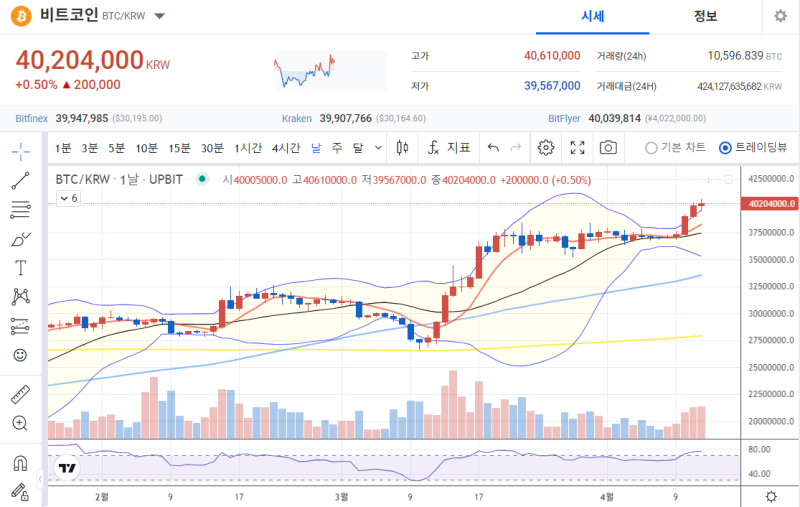The width and height of the screenshot is (800, 507).
Task: Select the 4시간 interval
Action: pos(286,148)
